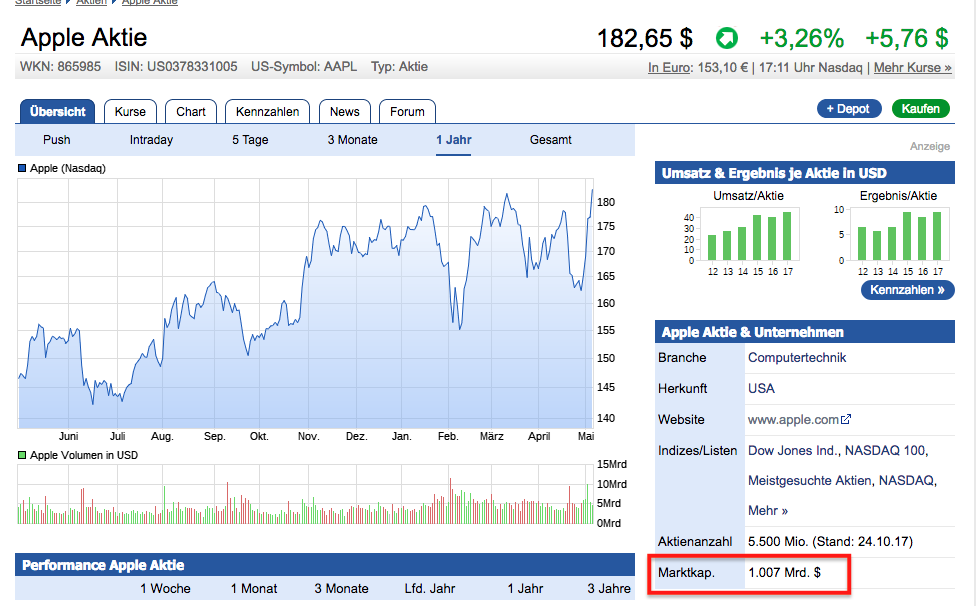Click the green Kaufen button

pyautogui.click(x=921, y=109)
